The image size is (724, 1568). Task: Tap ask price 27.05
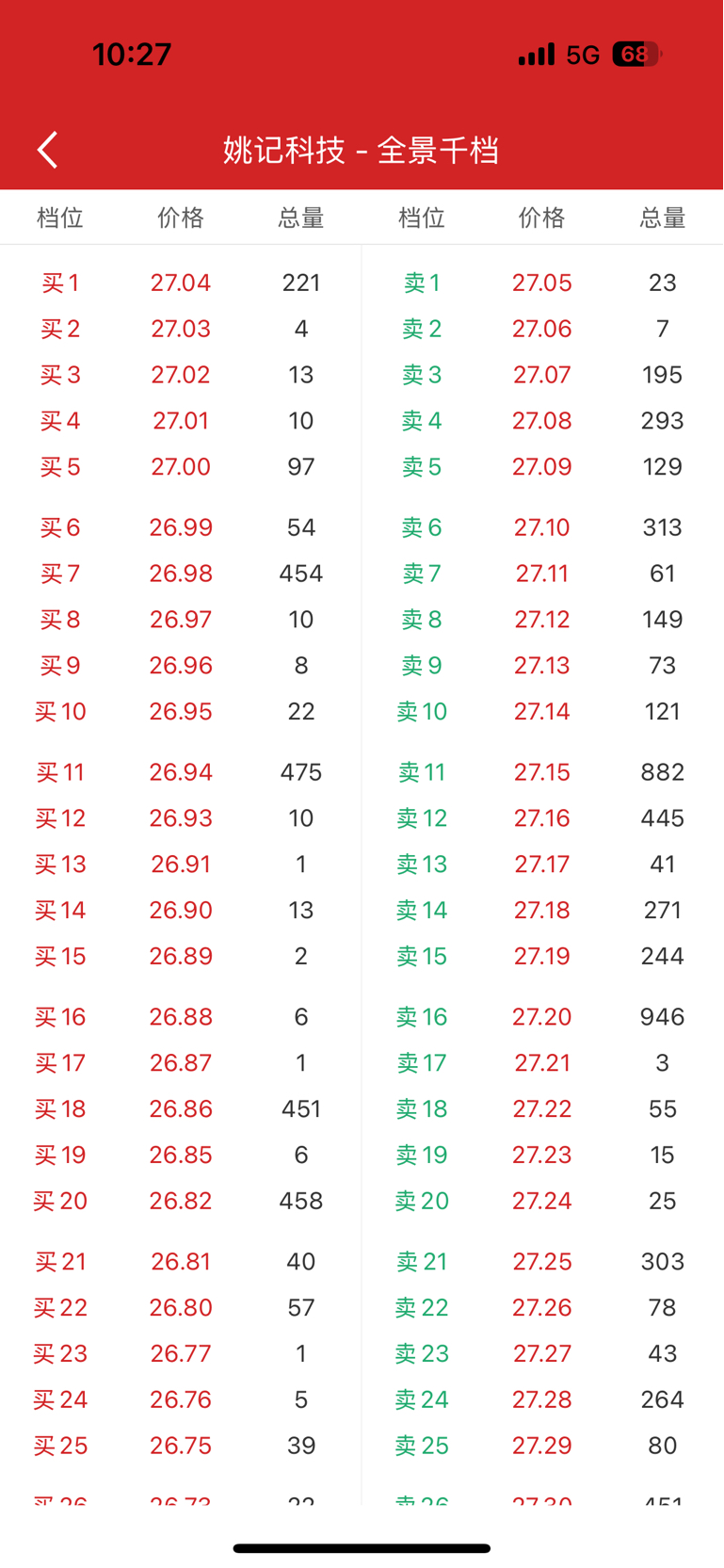coord(542,283)
